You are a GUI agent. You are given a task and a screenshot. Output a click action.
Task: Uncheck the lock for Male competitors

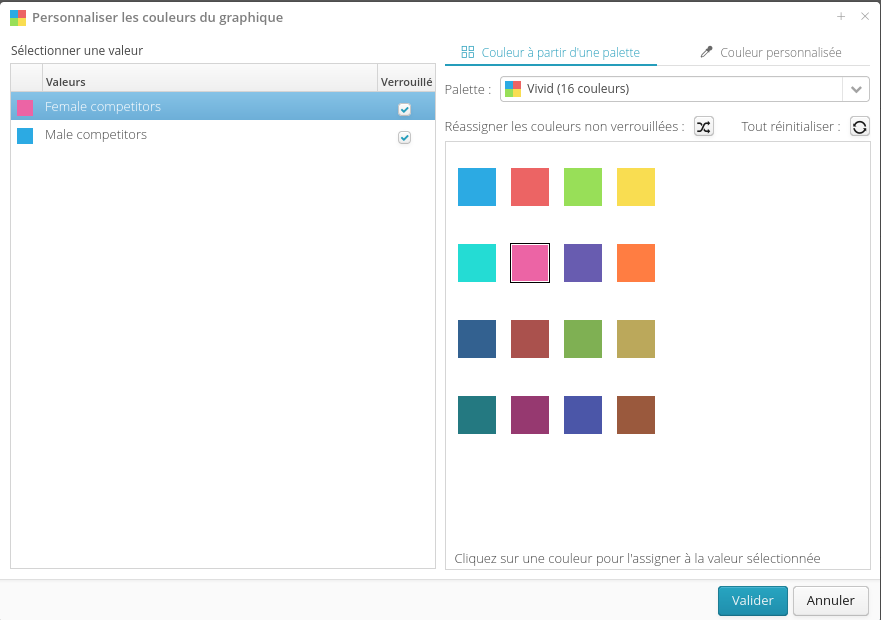pos(404,137)
